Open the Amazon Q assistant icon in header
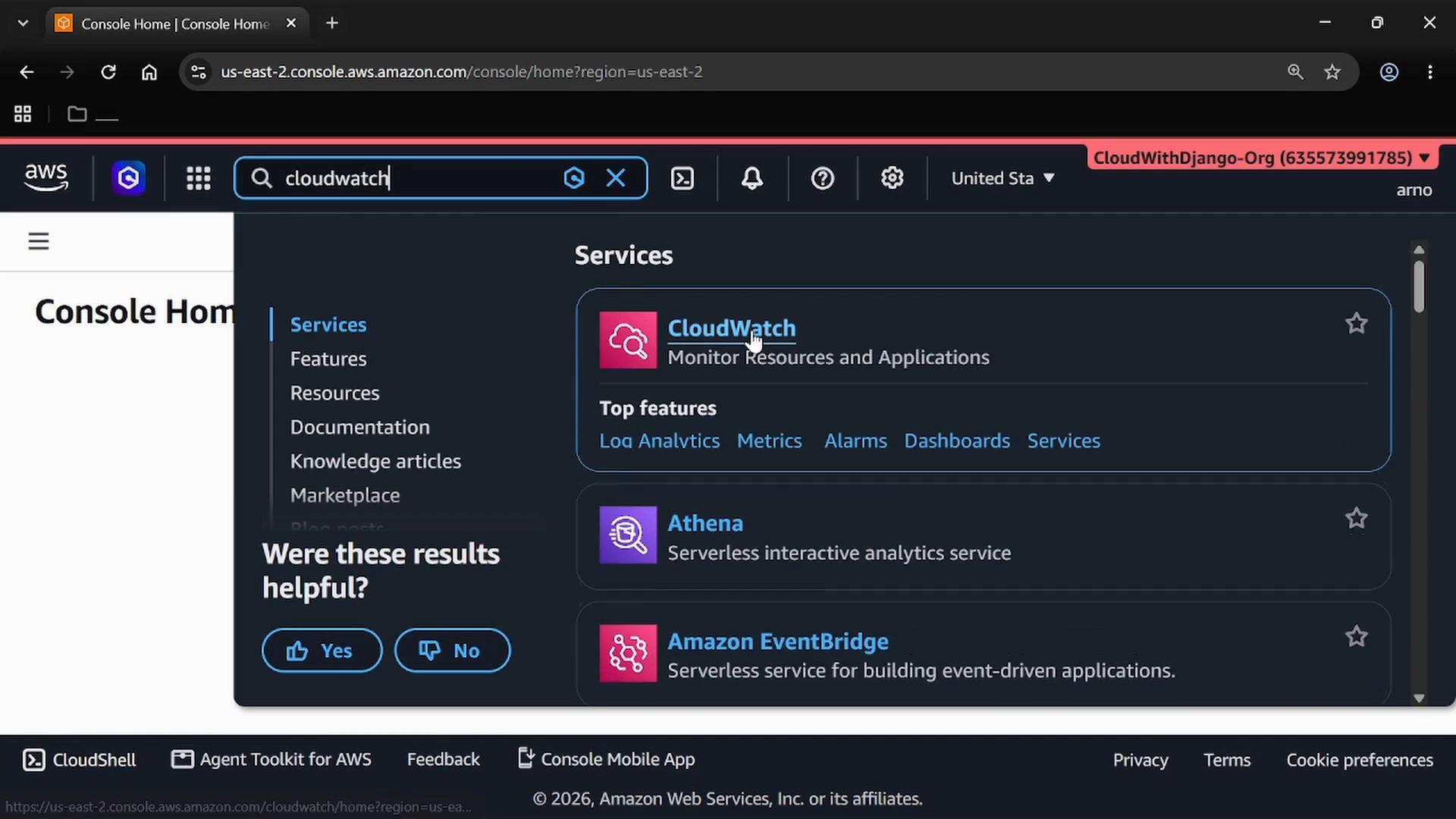The image size is (1456, 819). click(128, 178)
